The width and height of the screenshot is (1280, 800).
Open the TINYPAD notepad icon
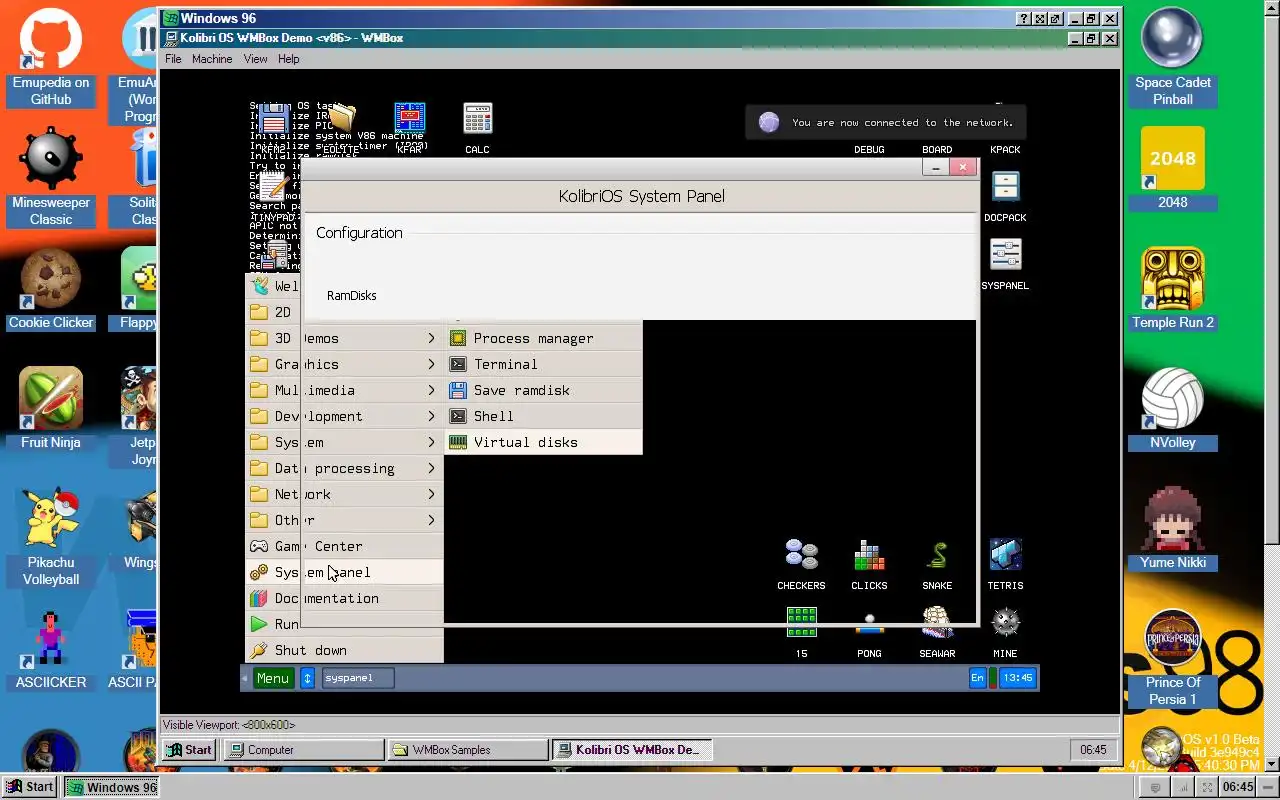tap(271, 195)
